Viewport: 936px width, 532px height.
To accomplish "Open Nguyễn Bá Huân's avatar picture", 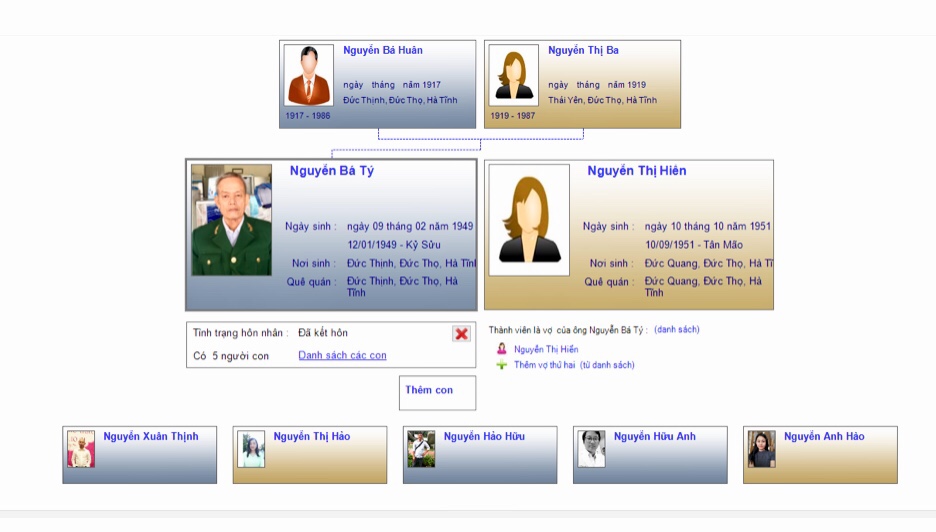I will tap(309, 75).
